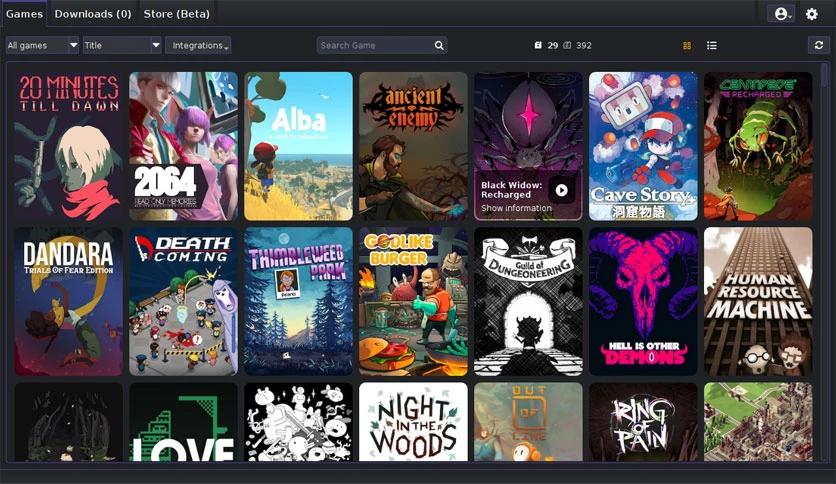
Task: Select the dark forest game cover
Action: pos(68,422)
